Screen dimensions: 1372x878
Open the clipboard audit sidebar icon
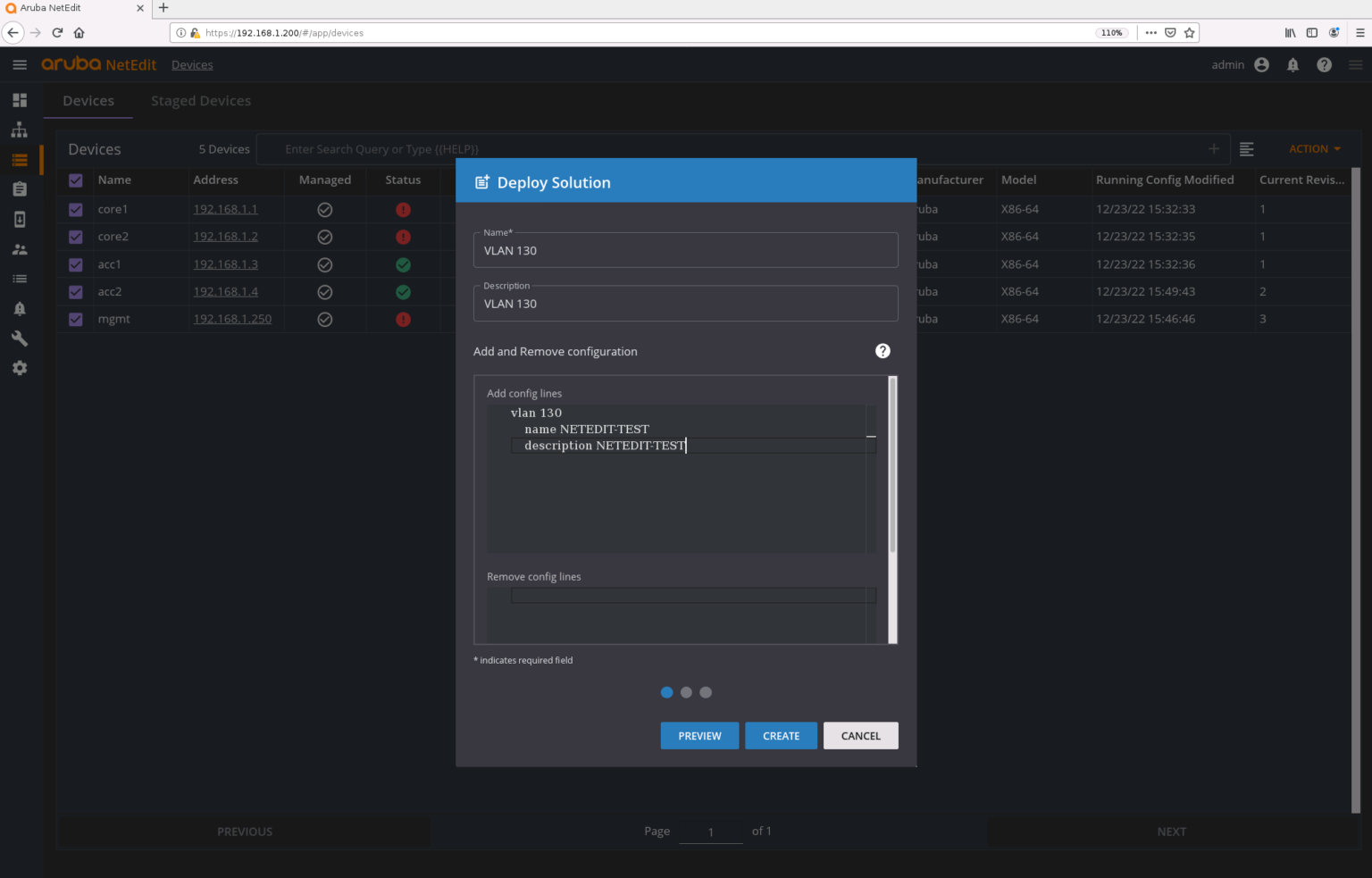pyautogui.click(x=20, y=188)
